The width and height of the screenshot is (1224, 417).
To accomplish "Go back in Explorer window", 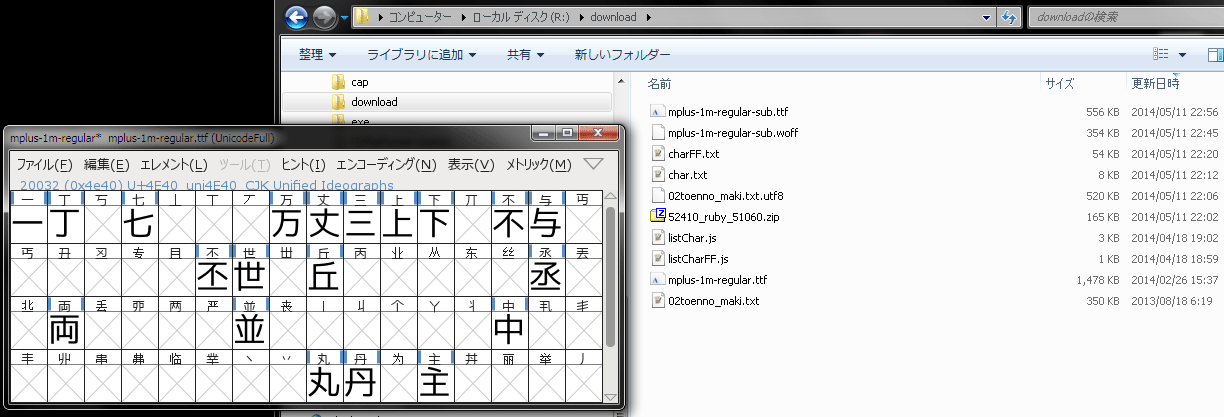I will click(296, 17).
